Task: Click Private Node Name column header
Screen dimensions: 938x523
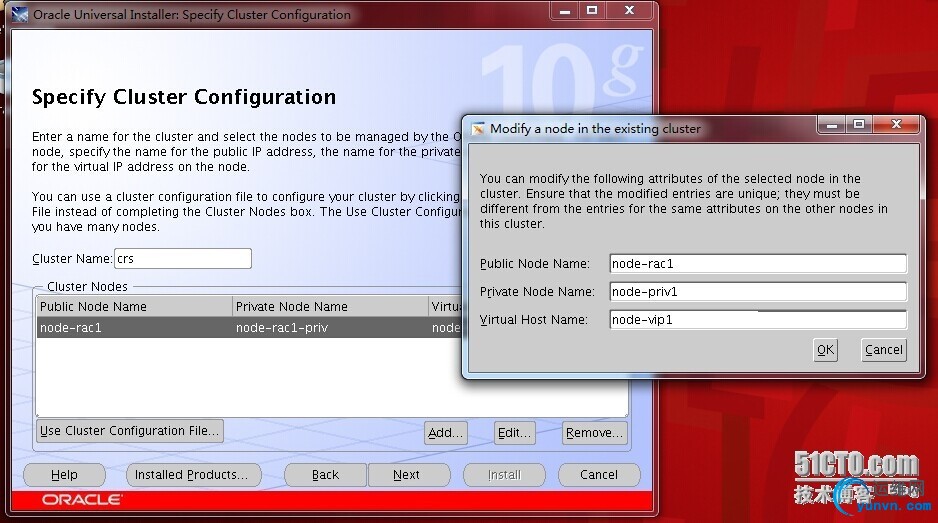Action: [330, 306]
